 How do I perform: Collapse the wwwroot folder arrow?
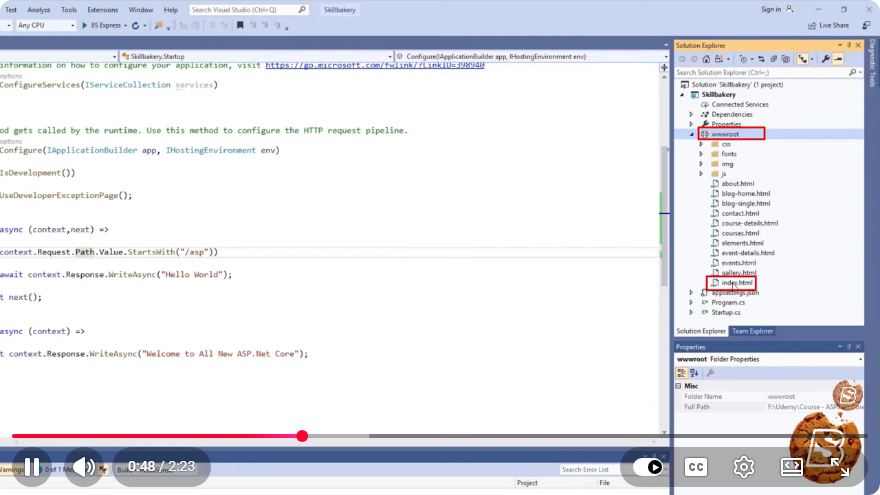pos(691,134)
